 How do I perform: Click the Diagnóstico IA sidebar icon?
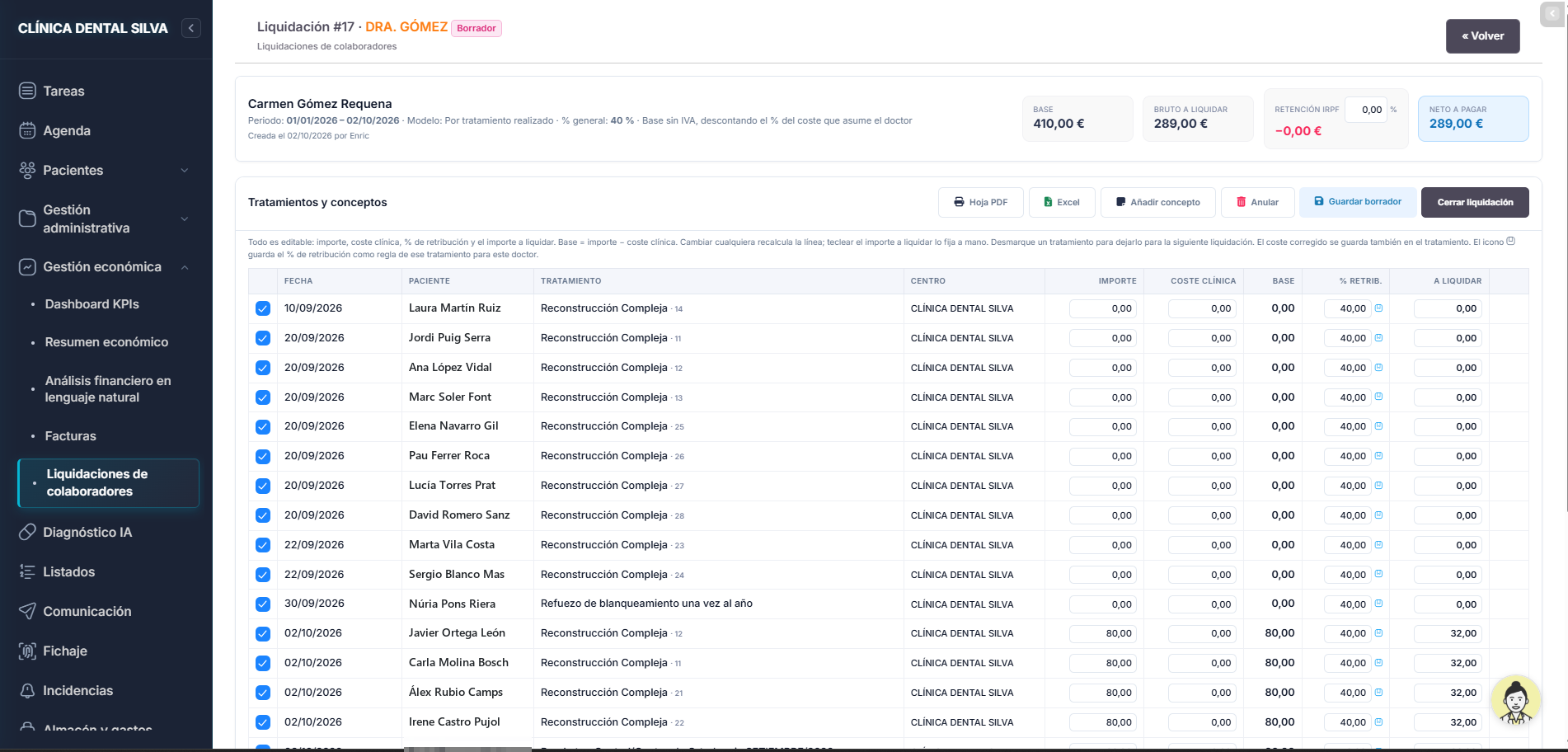tap(27, 532)
